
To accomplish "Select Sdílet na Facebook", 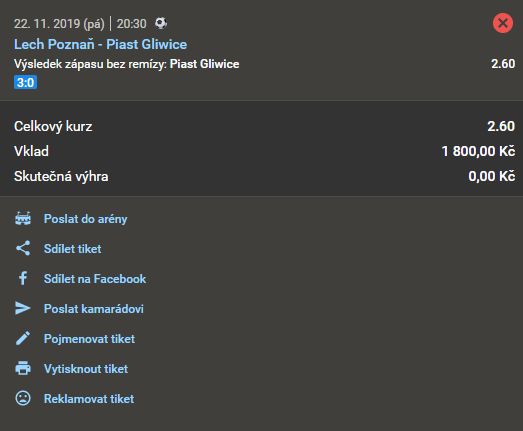I will tap(95, 279).
